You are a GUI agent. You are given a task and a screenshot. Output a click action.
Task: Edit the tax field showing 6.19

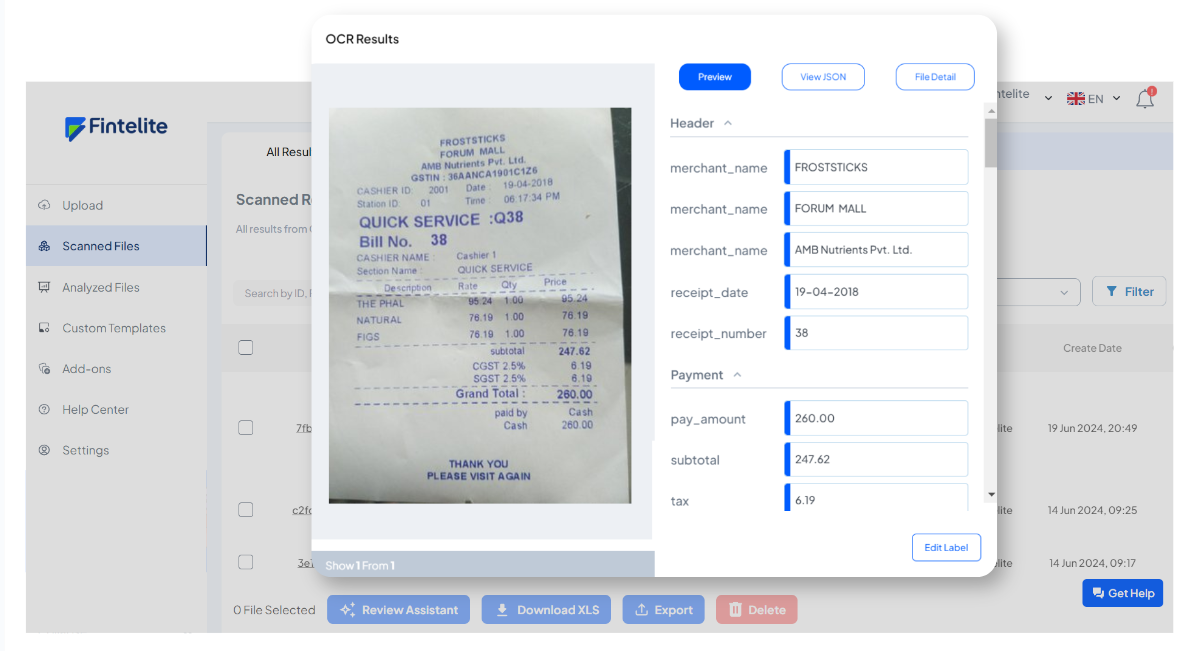876,498
